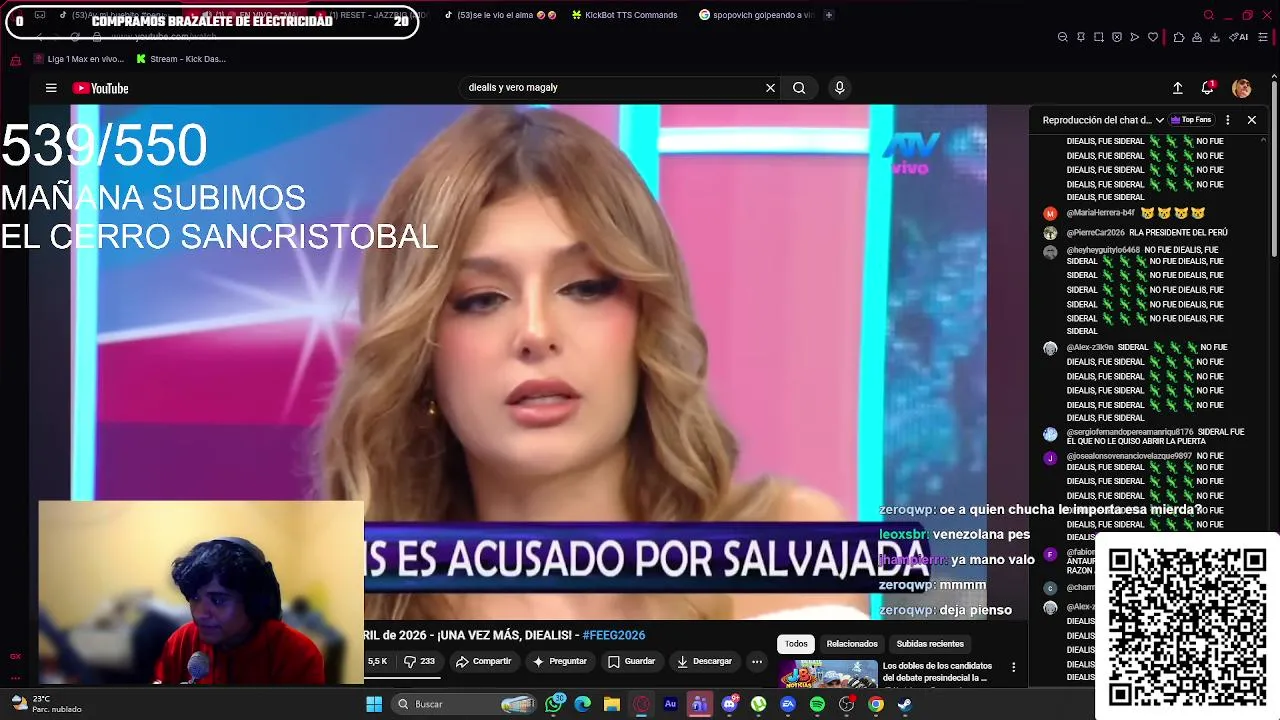Open YouTube notifications bell
Viewport: 1280px width, 720px height.
pyautogui.click(x=1208, y=88)
